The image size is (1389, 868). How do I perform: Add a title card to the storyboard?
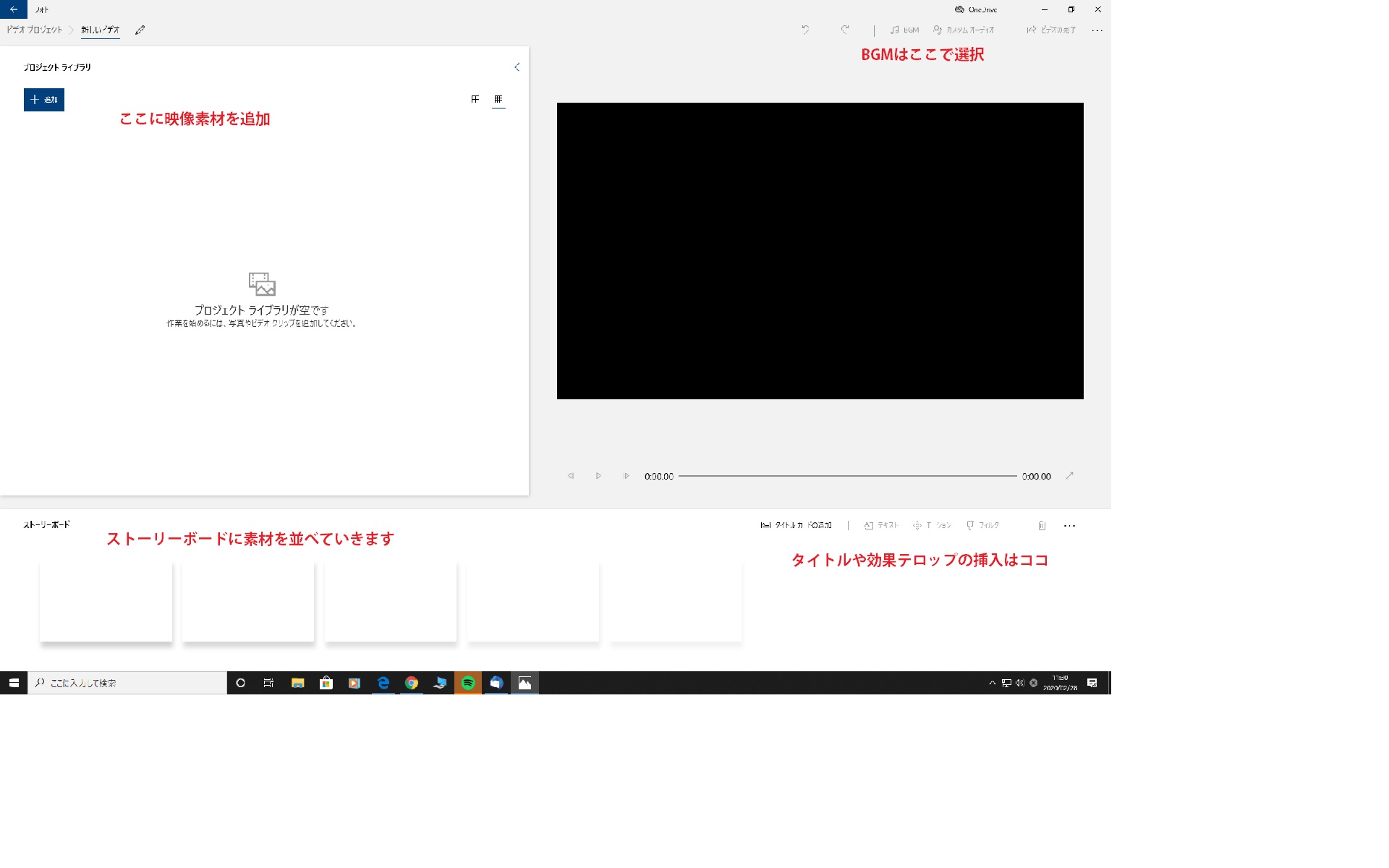point(796,525)
